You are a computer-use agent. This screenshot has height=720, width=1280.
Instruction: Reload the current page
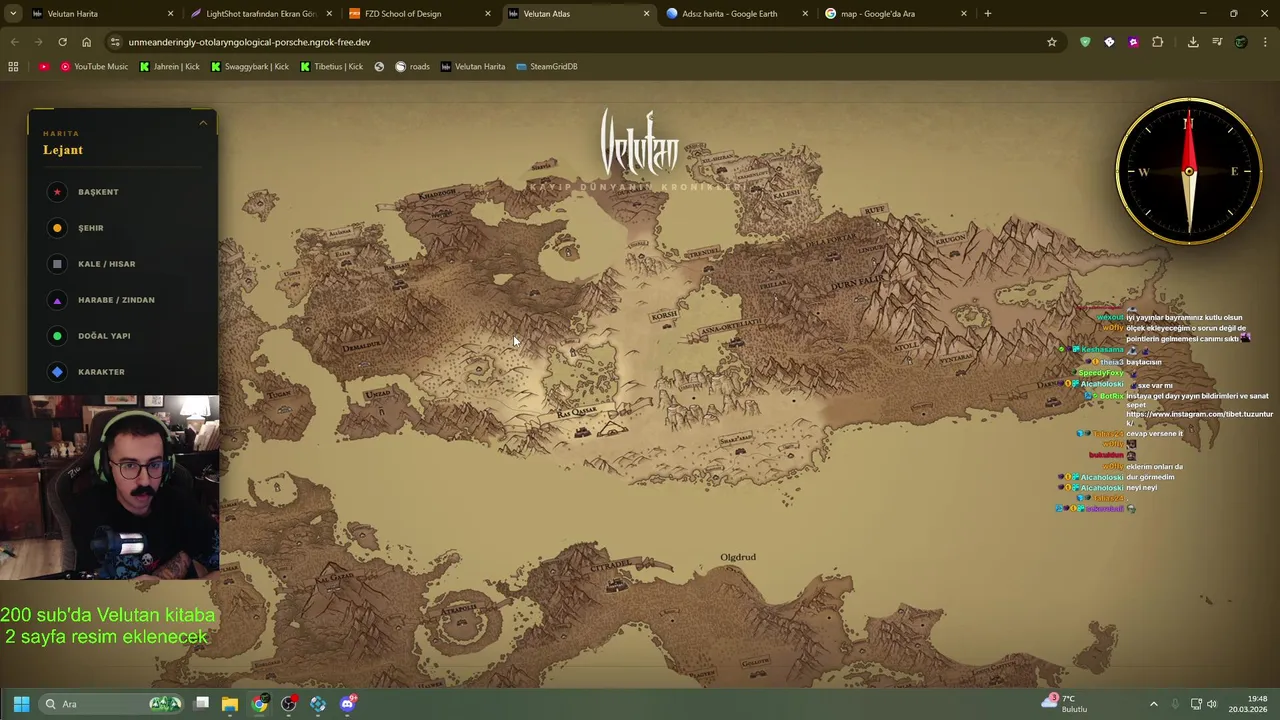[x=62, y=42]
